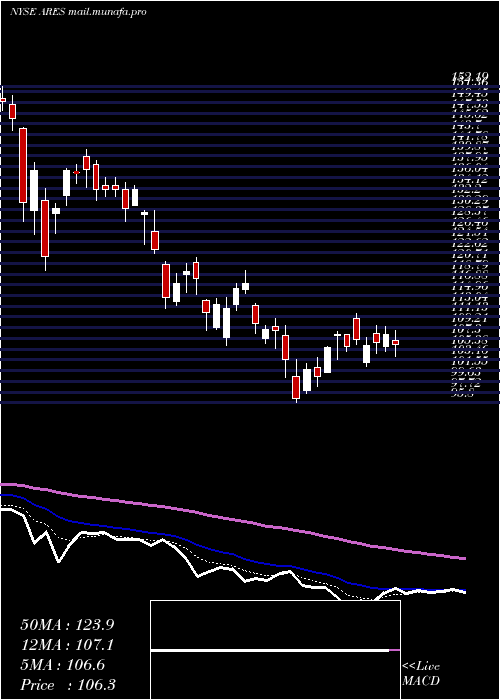Click the <<Live MACD label
500x700 pixels.
click(421, 674)
